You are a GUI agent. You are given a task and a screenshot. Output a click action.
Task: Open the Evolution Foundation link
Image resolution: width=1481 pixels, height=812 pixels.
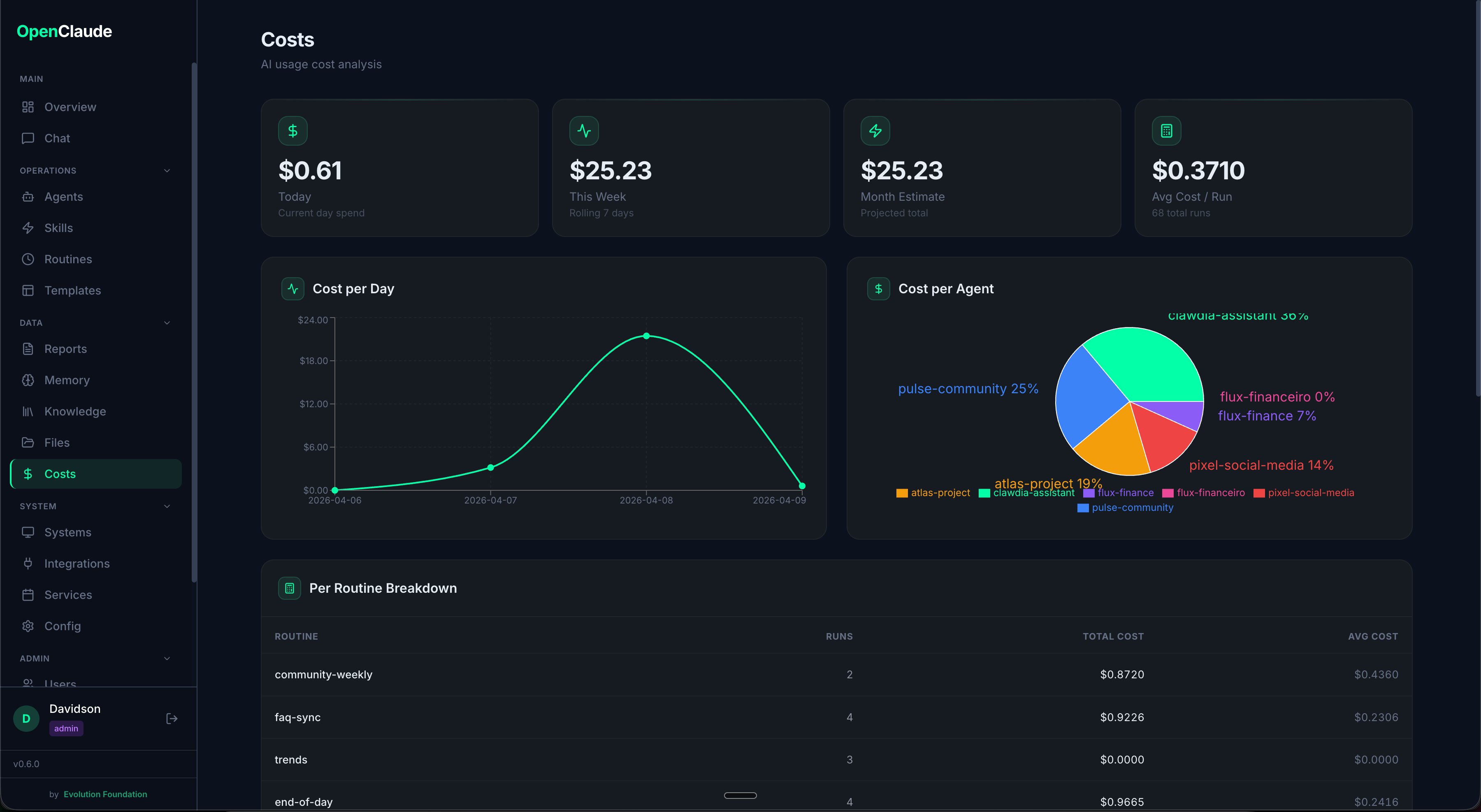click(105, 794)
